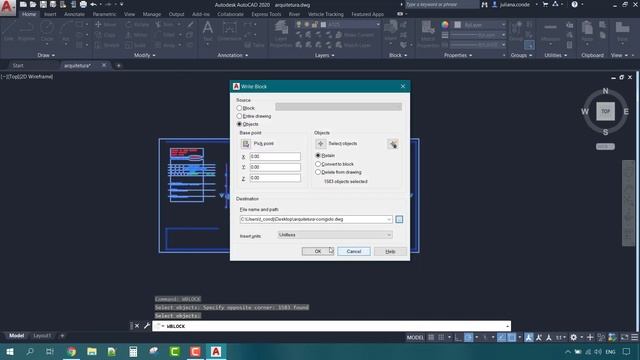Toggle ortho mode in status bar
This screenshot has width=640, height=360.
pos(458,337)
